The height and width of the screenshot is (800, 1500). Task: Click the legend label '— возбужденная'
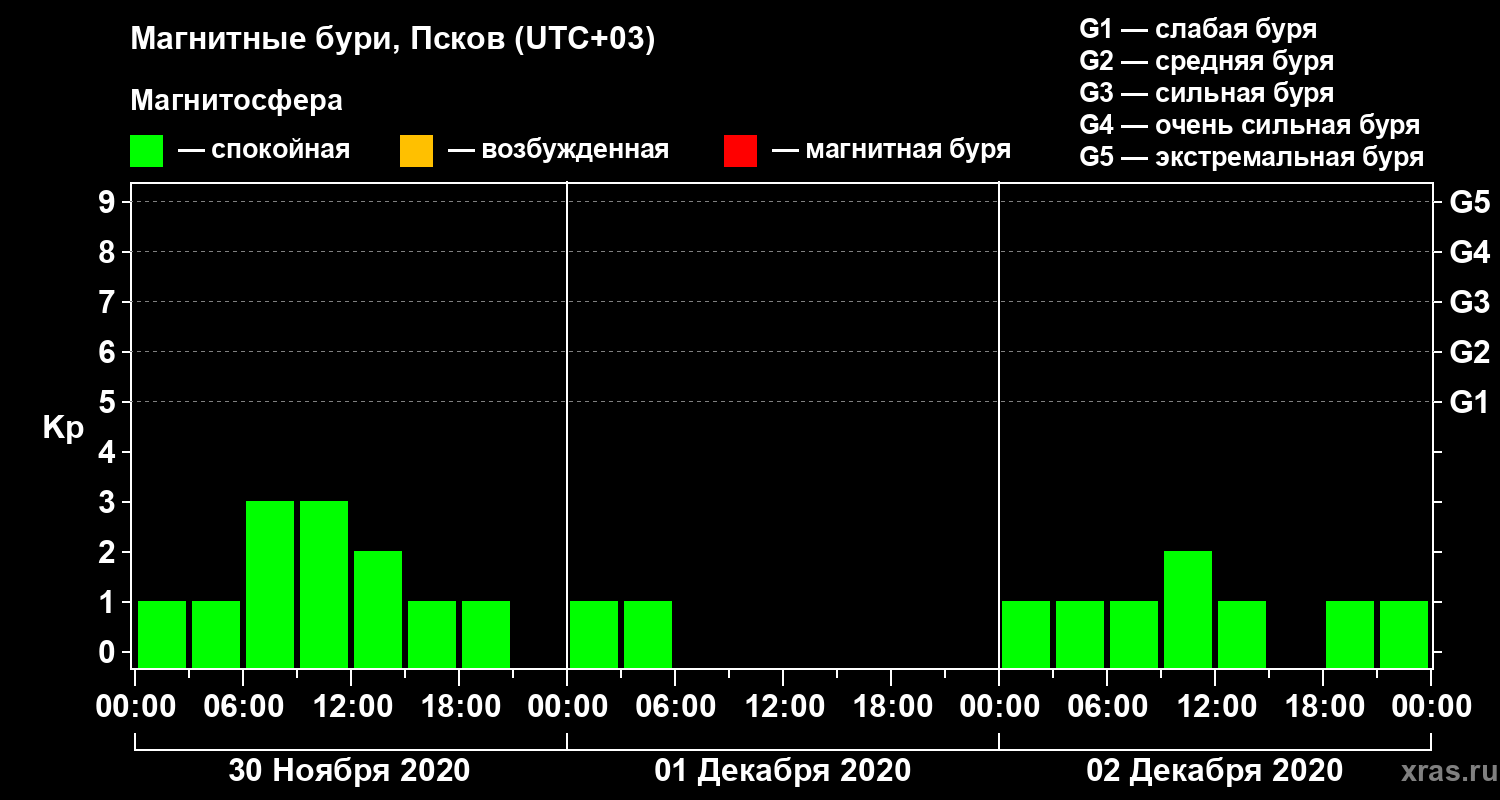[558, 150]
